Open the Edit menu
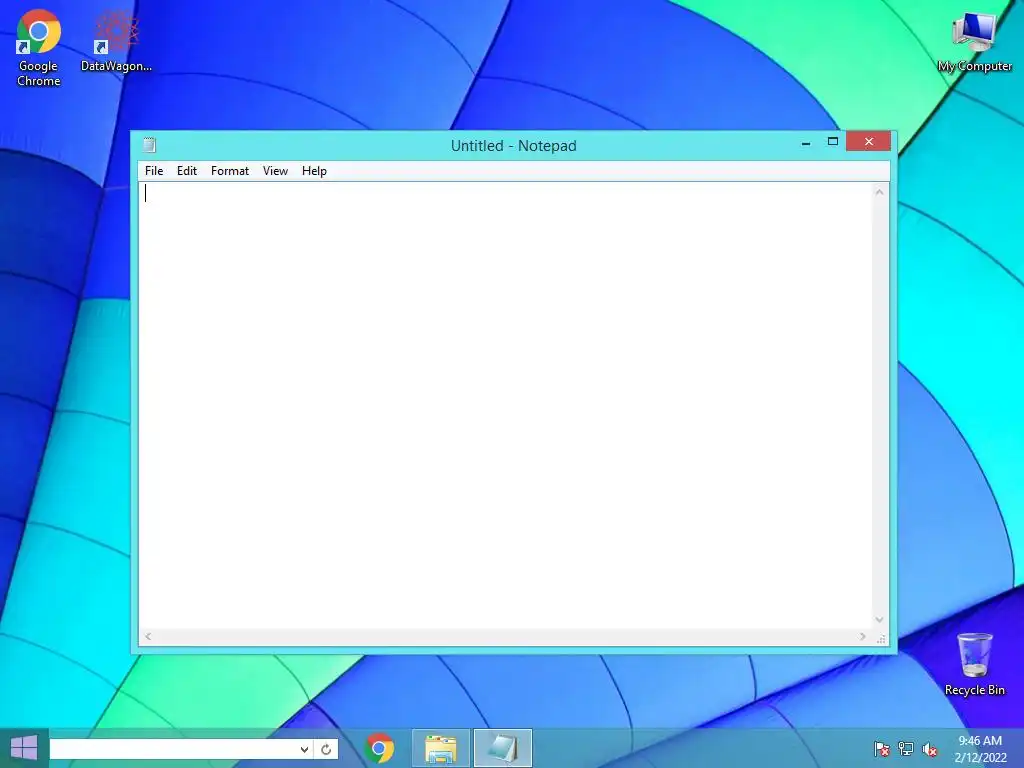1024x768 pixels. point(187,171)
